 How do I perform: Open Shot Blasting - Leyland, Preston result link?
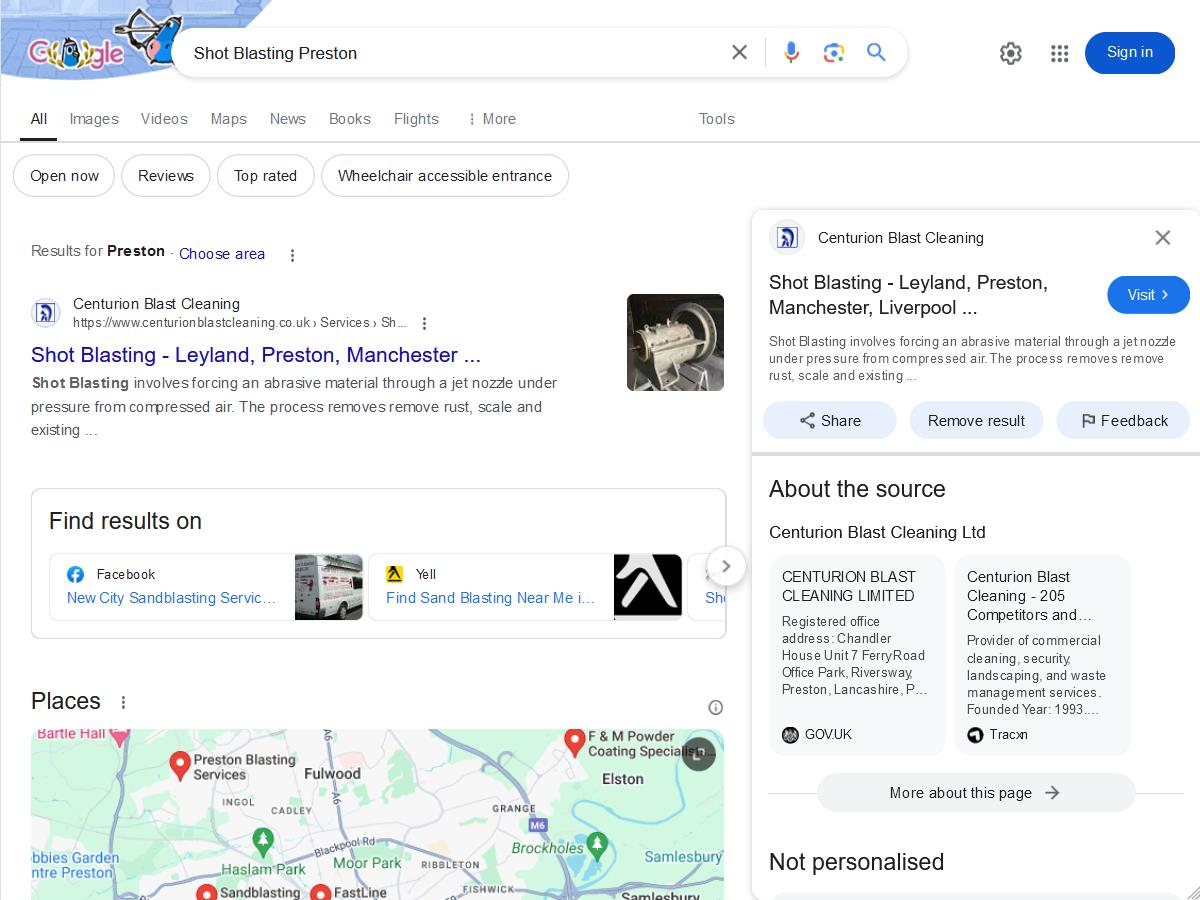pyautogui.click(x=256, y=355)
